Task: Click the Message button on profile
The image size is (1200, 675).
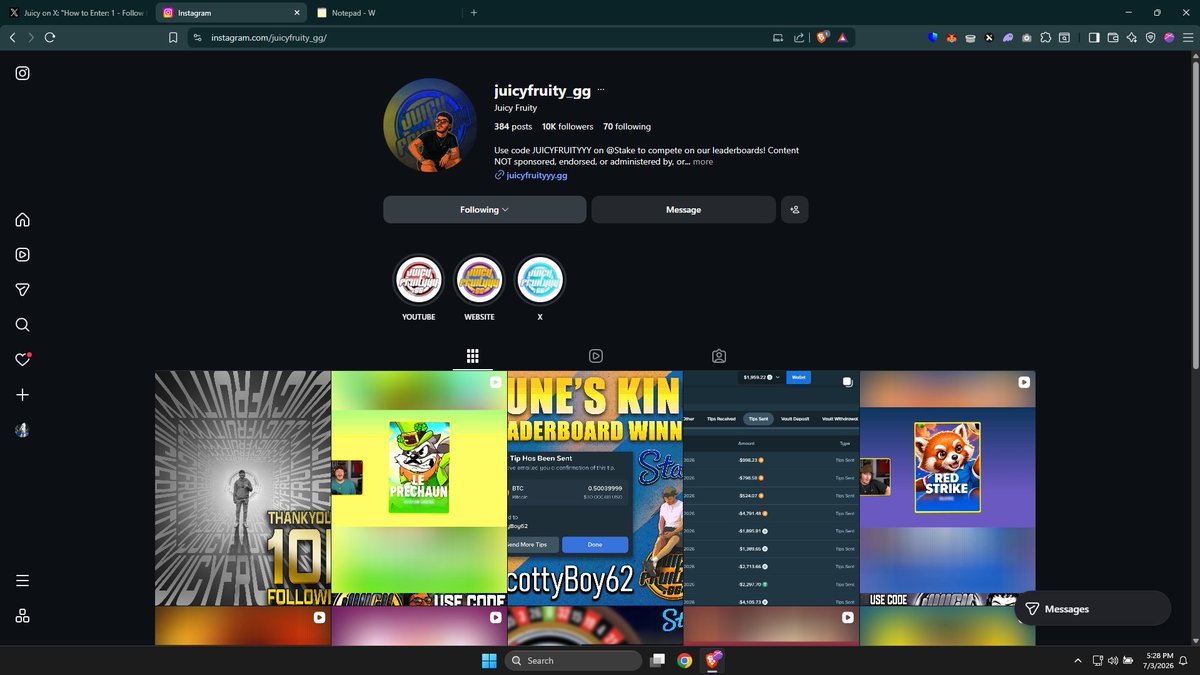Action: point(683,210)
